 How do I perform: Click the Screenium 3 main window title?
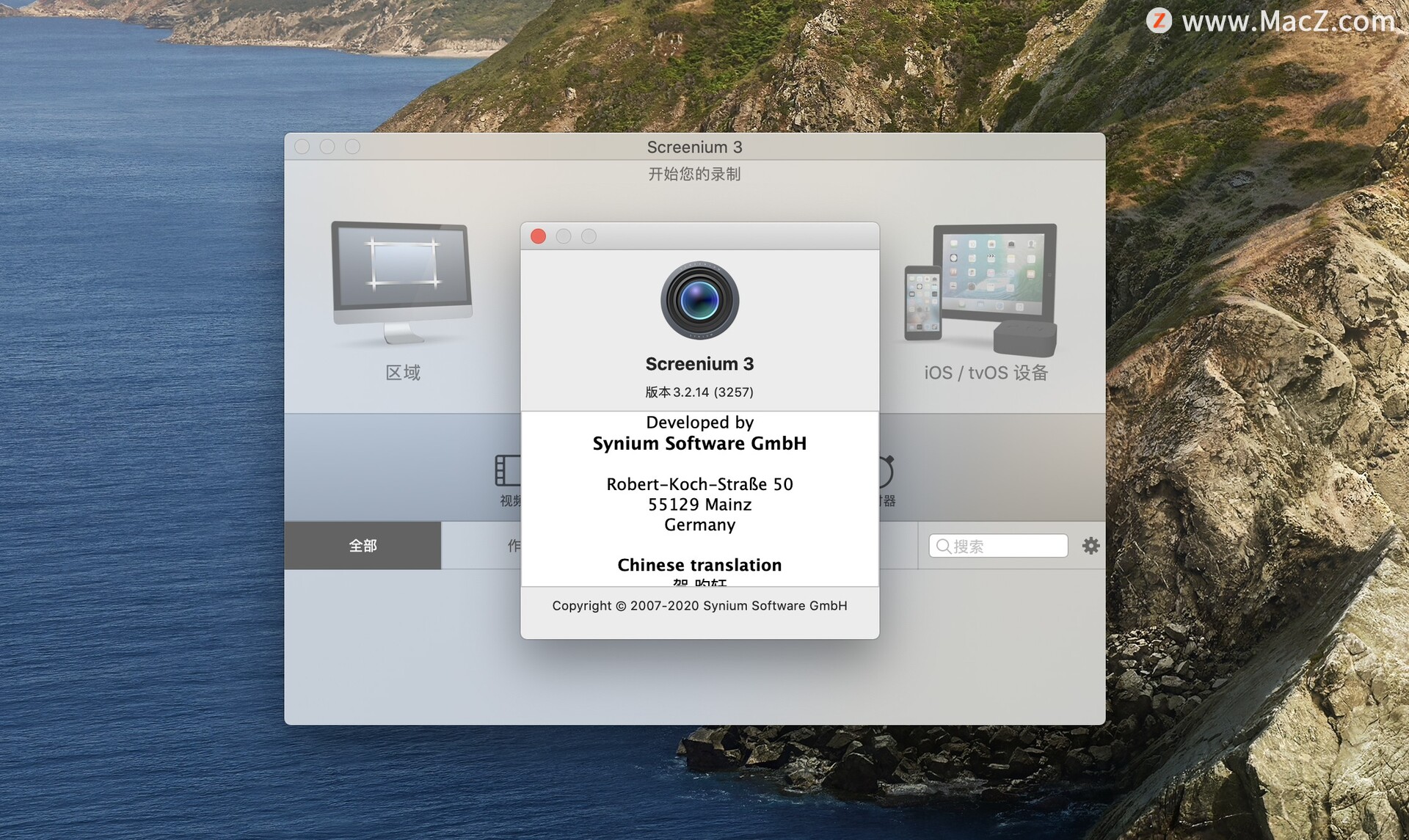click(x=694, y=147)
